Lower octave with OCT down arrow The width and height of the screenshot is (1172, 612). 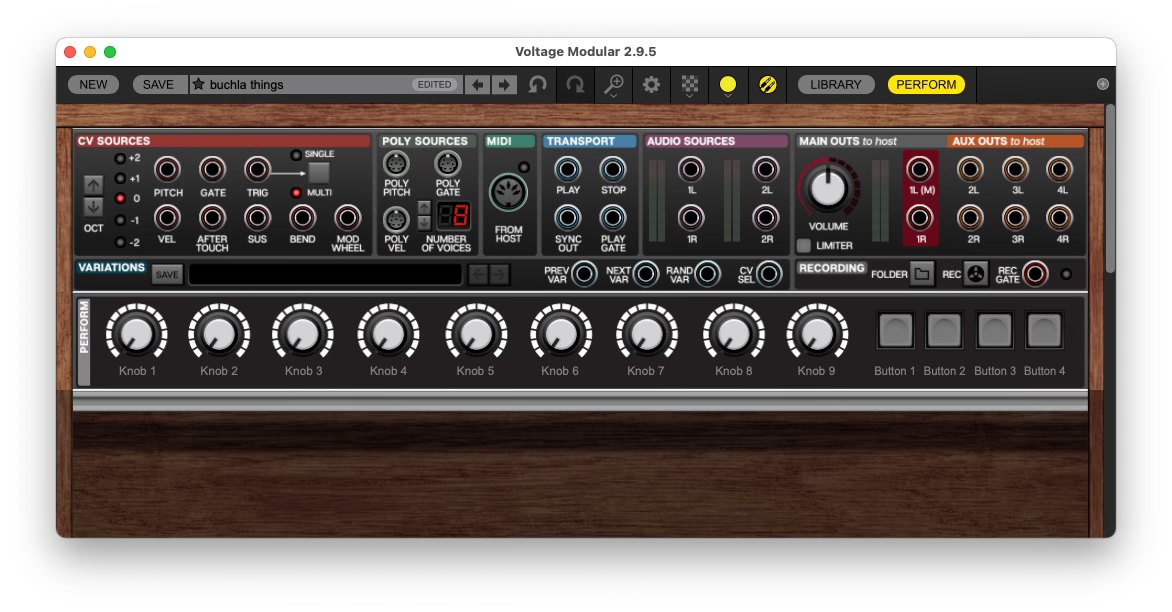click(93, 206)
